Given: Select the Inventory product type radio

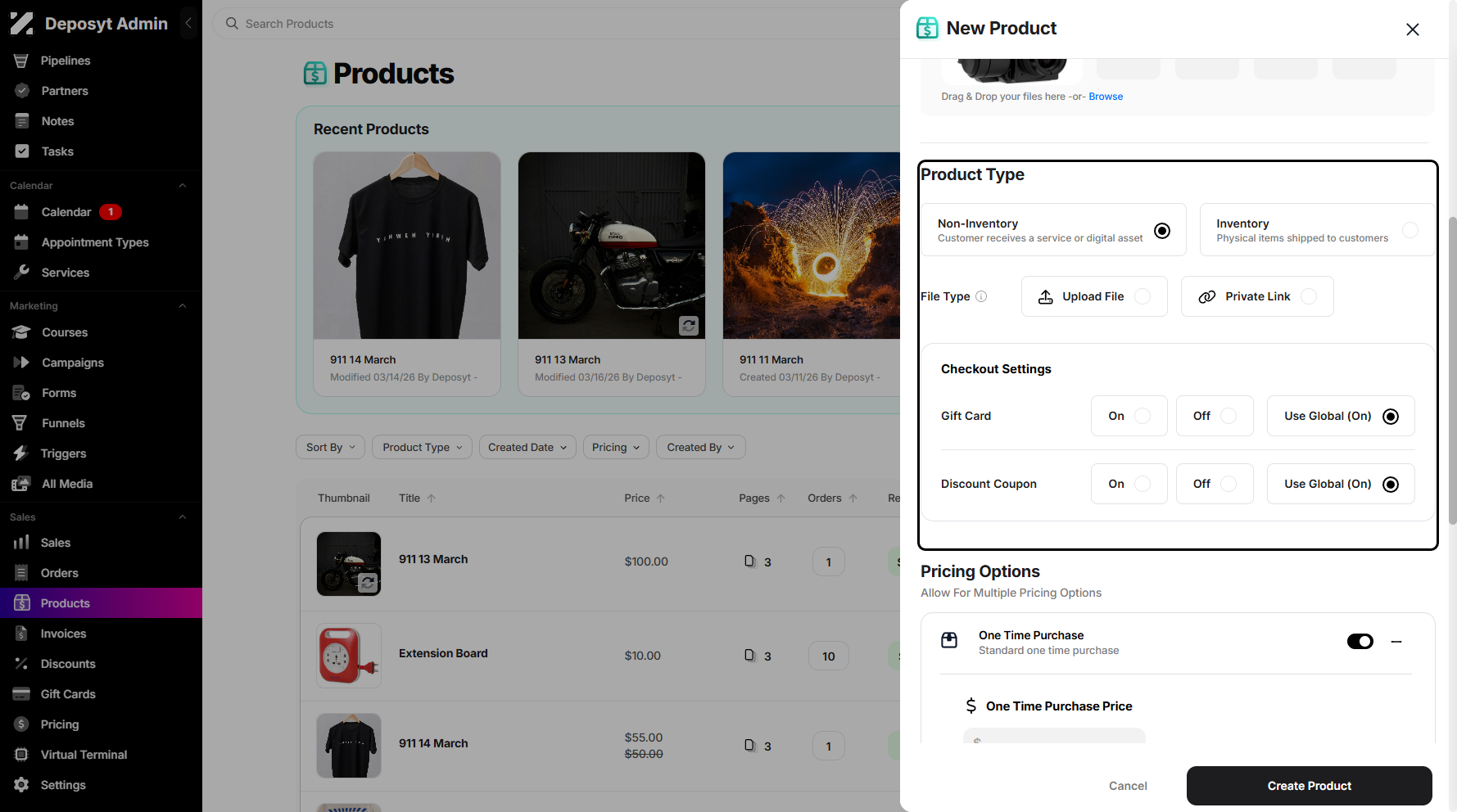Looking at the screenshot, I should [x=1410, y=230].
